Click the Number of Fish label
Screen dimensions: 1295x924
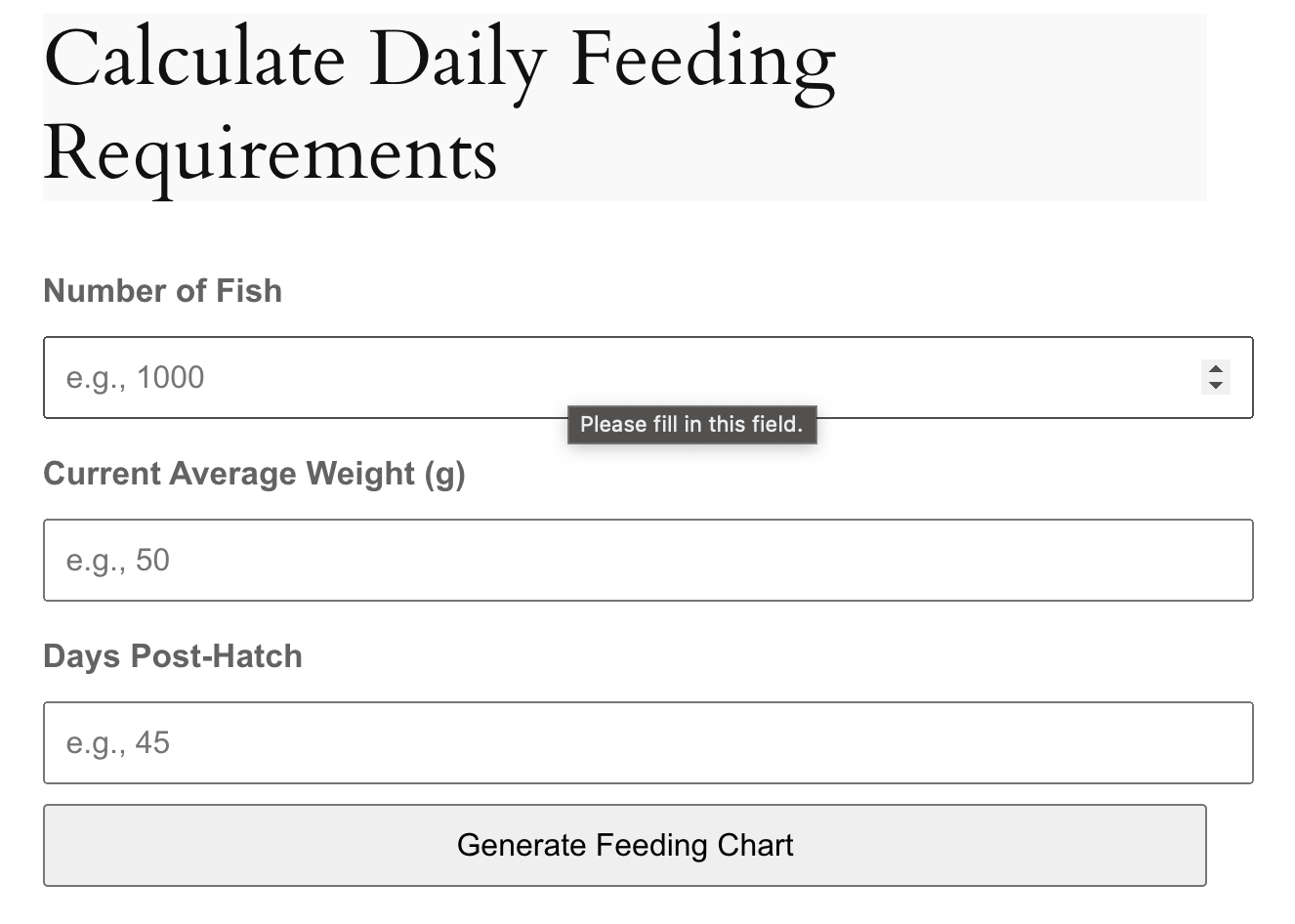[162, 290]
